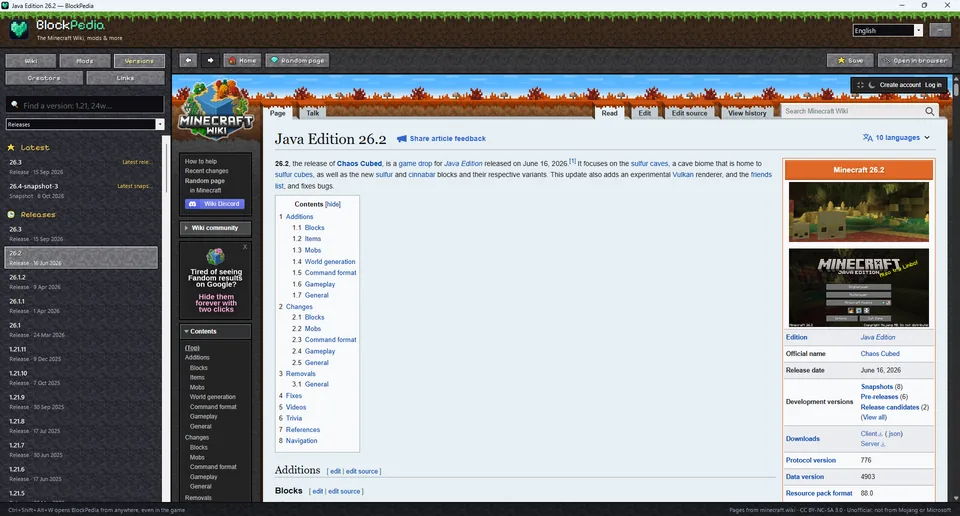
Task: Open the Releases filter dropdown
Action: (85, 124)
